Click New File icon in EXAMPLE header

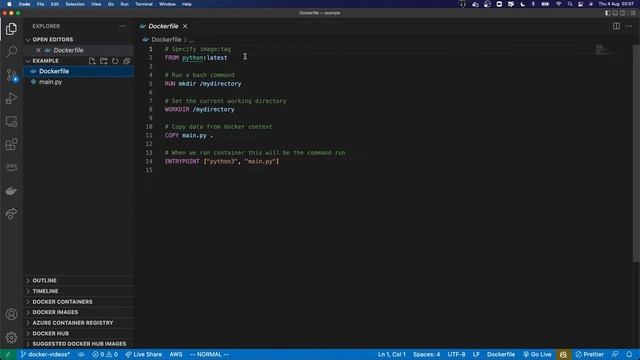point(92,61)
